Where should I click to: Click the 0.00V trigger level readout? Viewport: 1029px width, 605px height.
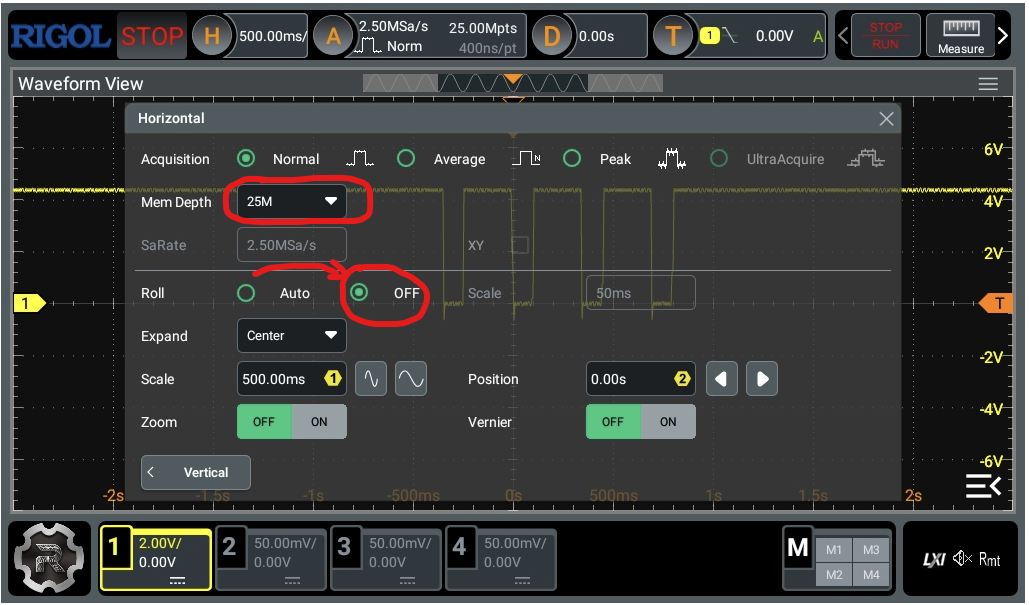pos(774,36)
